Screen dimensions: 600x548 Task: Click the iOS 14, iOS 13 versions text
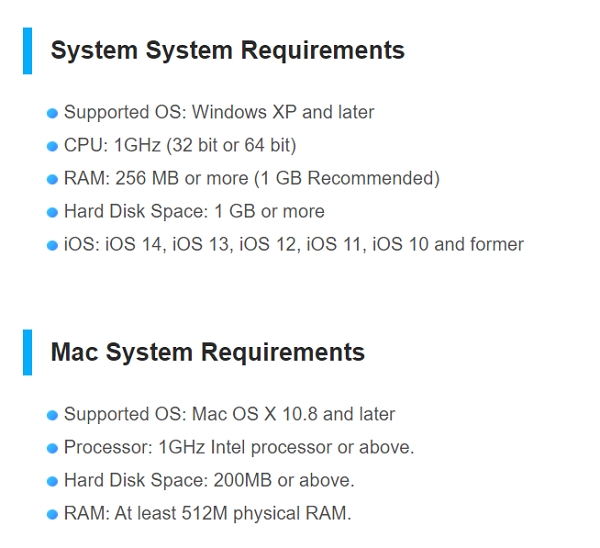293,244
